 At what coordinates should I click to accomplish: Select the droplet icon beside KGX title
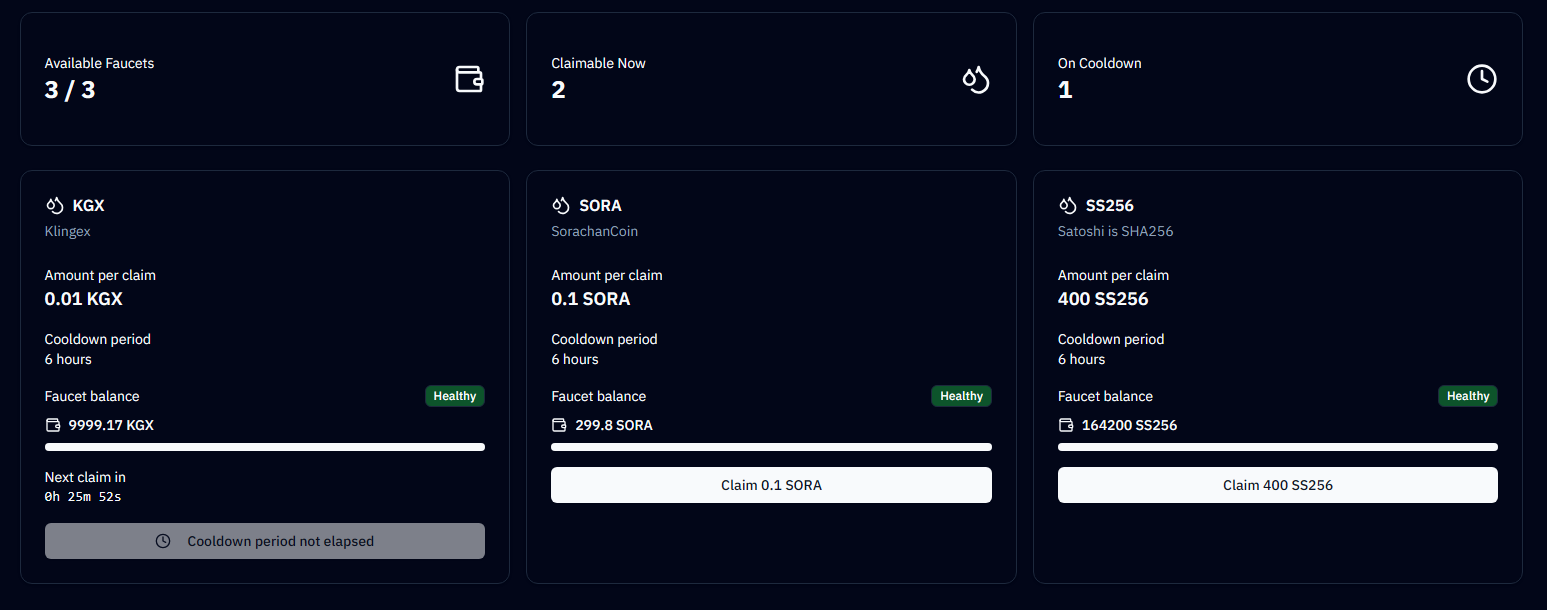pyautogui.click(x=55, y=205)
